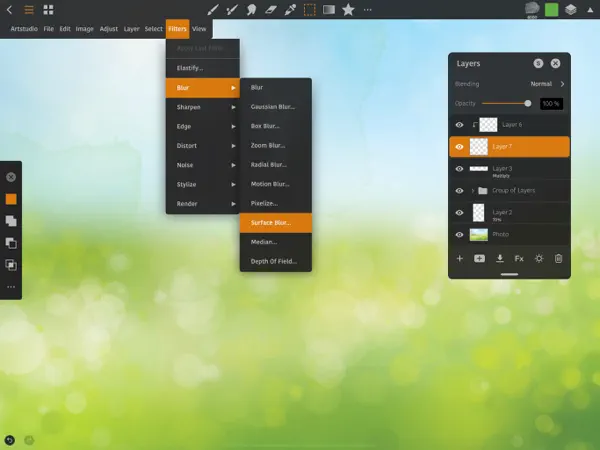Hide Layer 7 with eye icon
The width and height of the screenshot is (600, 450).
click(x=459, y=147)
